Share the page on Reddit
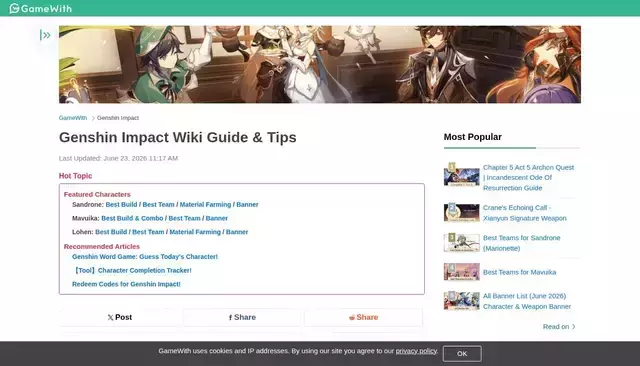The height and width of the screenshot is (366, 640). 364,317
